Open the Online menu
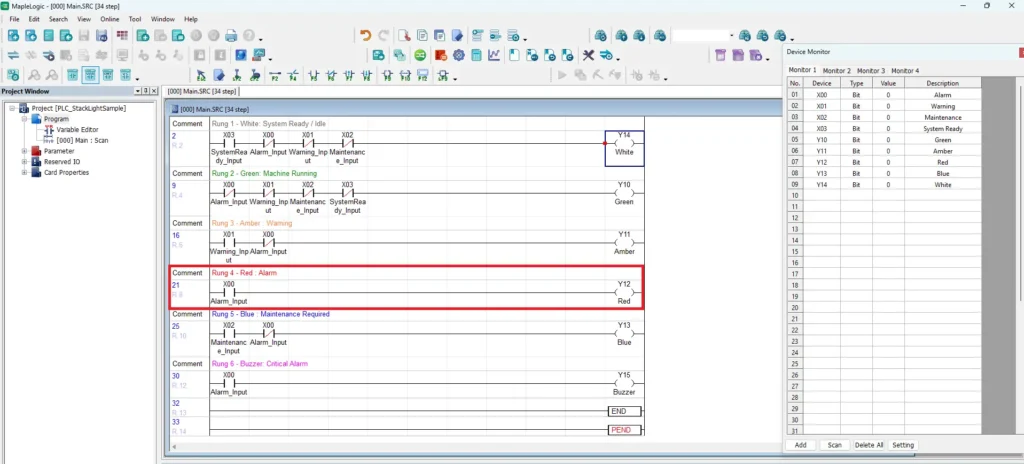The width and height of the screenshot is (1024, 464). pos(110,19)
